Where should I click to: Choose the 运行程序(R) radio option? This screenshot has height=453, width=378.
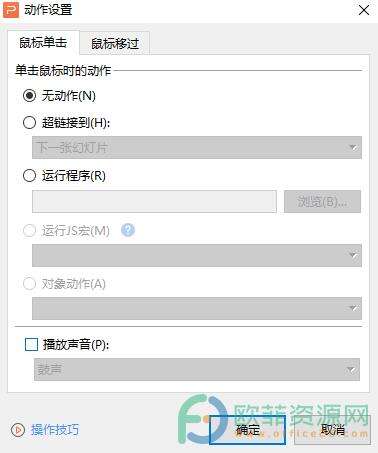pos(29,175)
